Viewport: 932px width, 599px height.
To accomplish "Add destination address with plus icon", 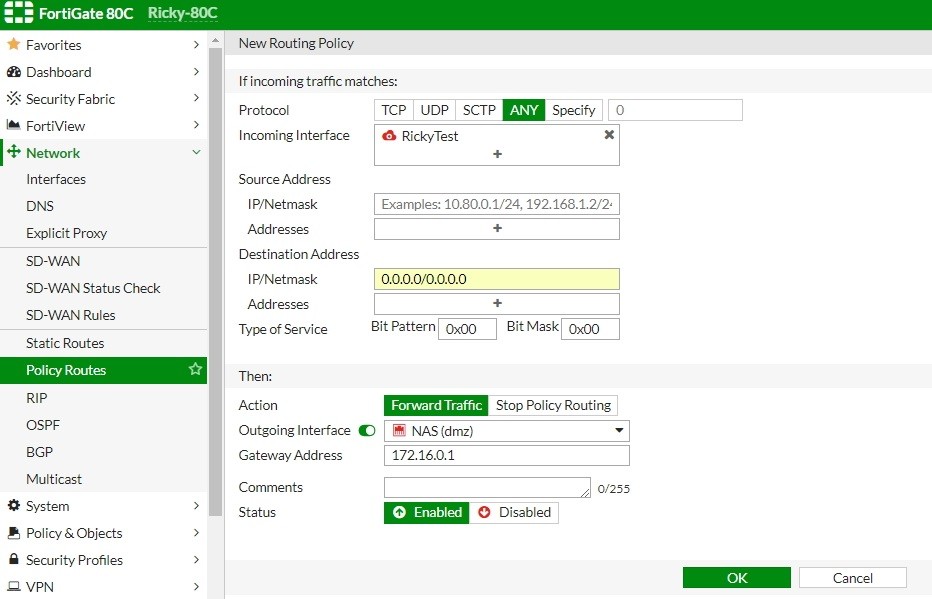I will coord(498,303).
